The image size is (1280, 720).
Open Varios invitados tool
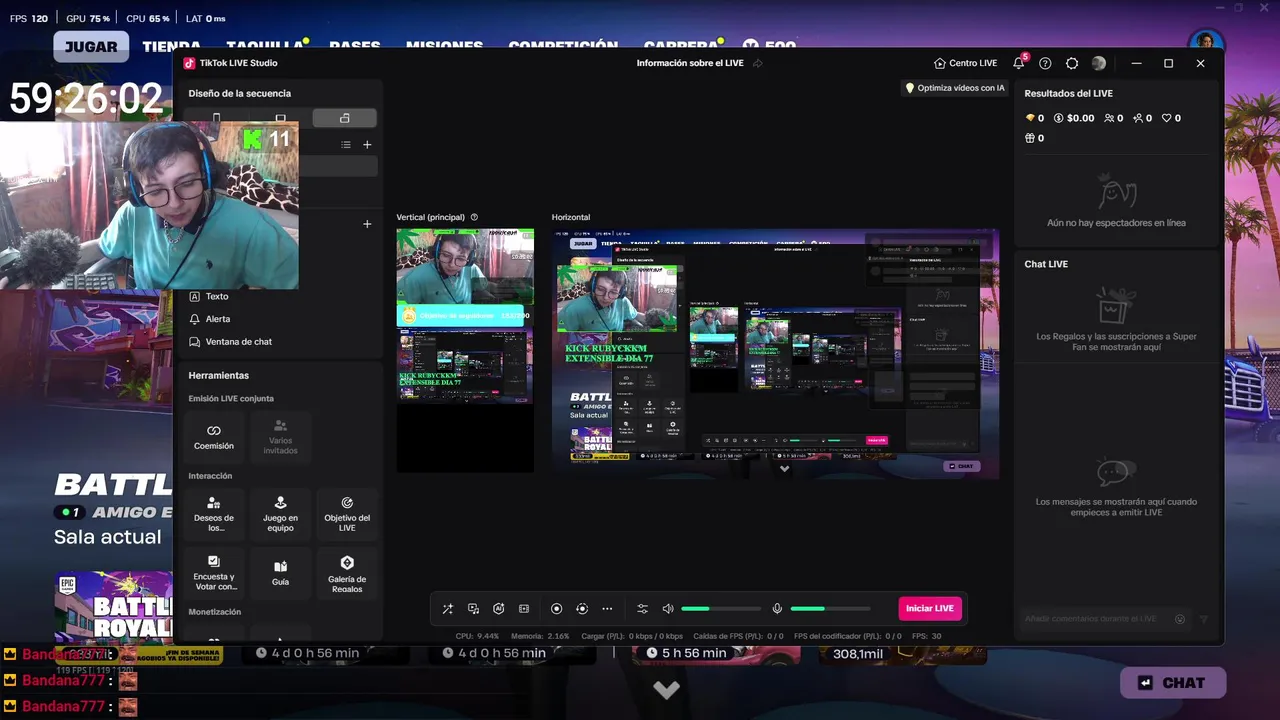280,437
